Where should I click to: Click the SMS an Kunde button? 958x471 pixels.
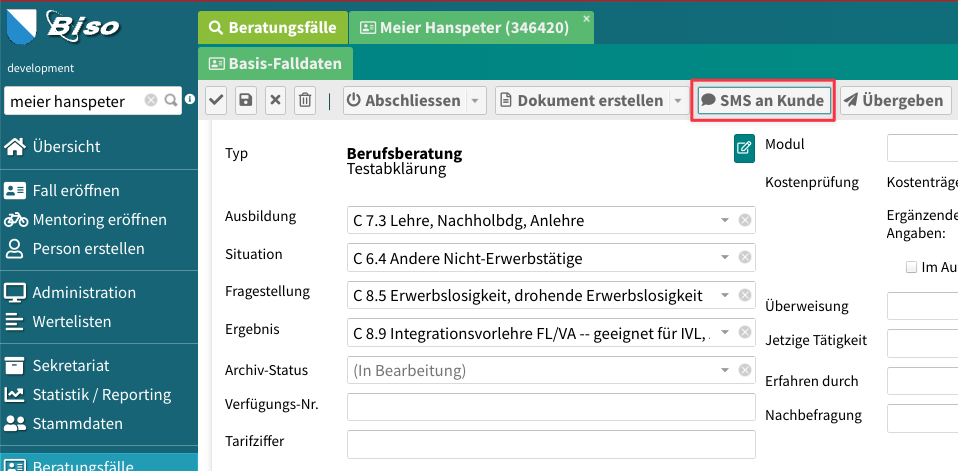point(763,101)
